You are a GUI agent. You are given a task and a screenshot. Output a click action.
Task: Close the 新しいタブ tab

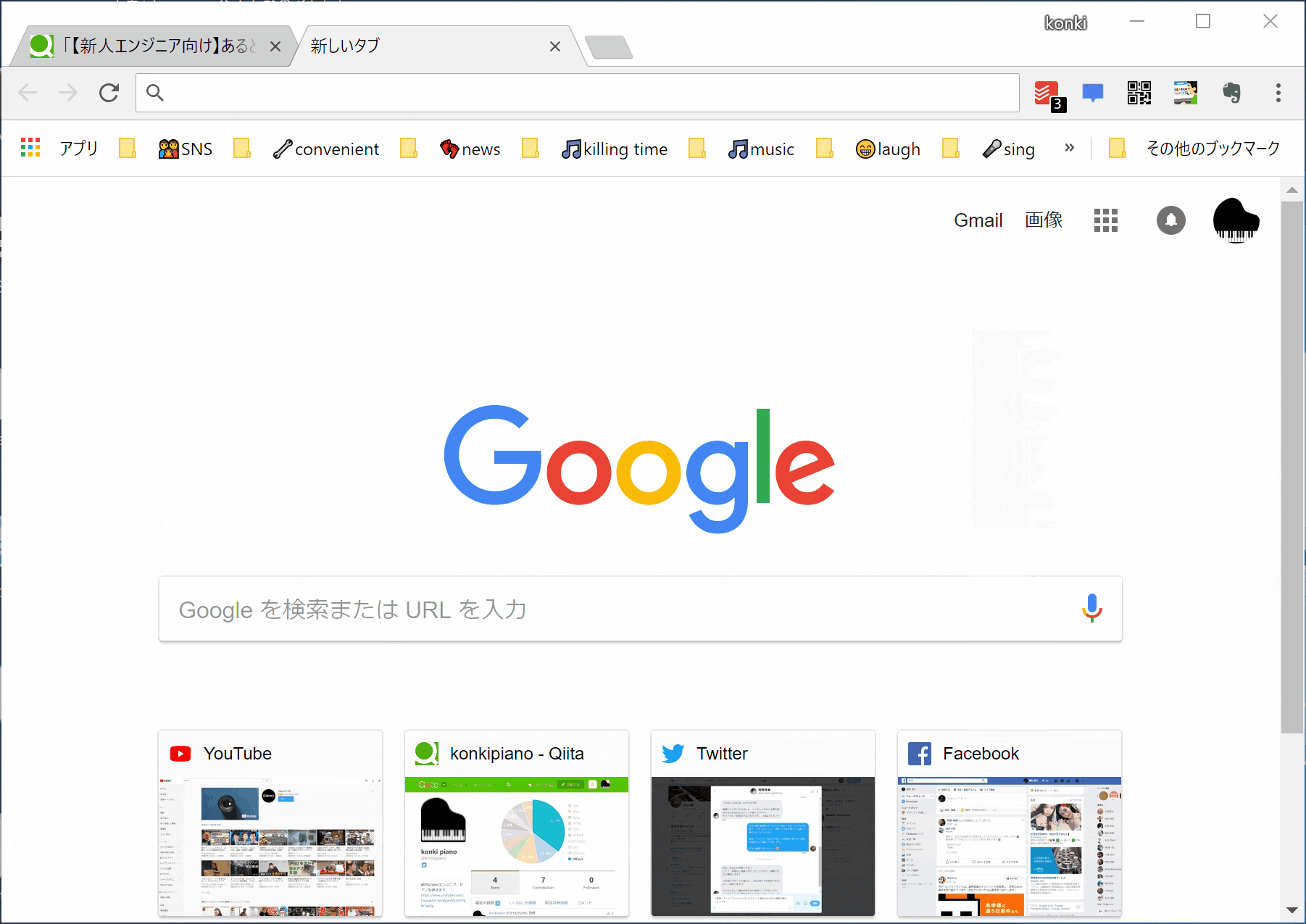(x=555, y=46)
